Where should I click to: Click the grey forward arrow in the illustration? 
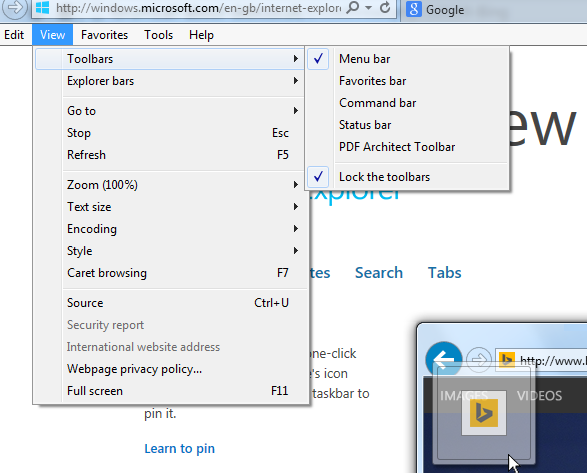point(479,360)
